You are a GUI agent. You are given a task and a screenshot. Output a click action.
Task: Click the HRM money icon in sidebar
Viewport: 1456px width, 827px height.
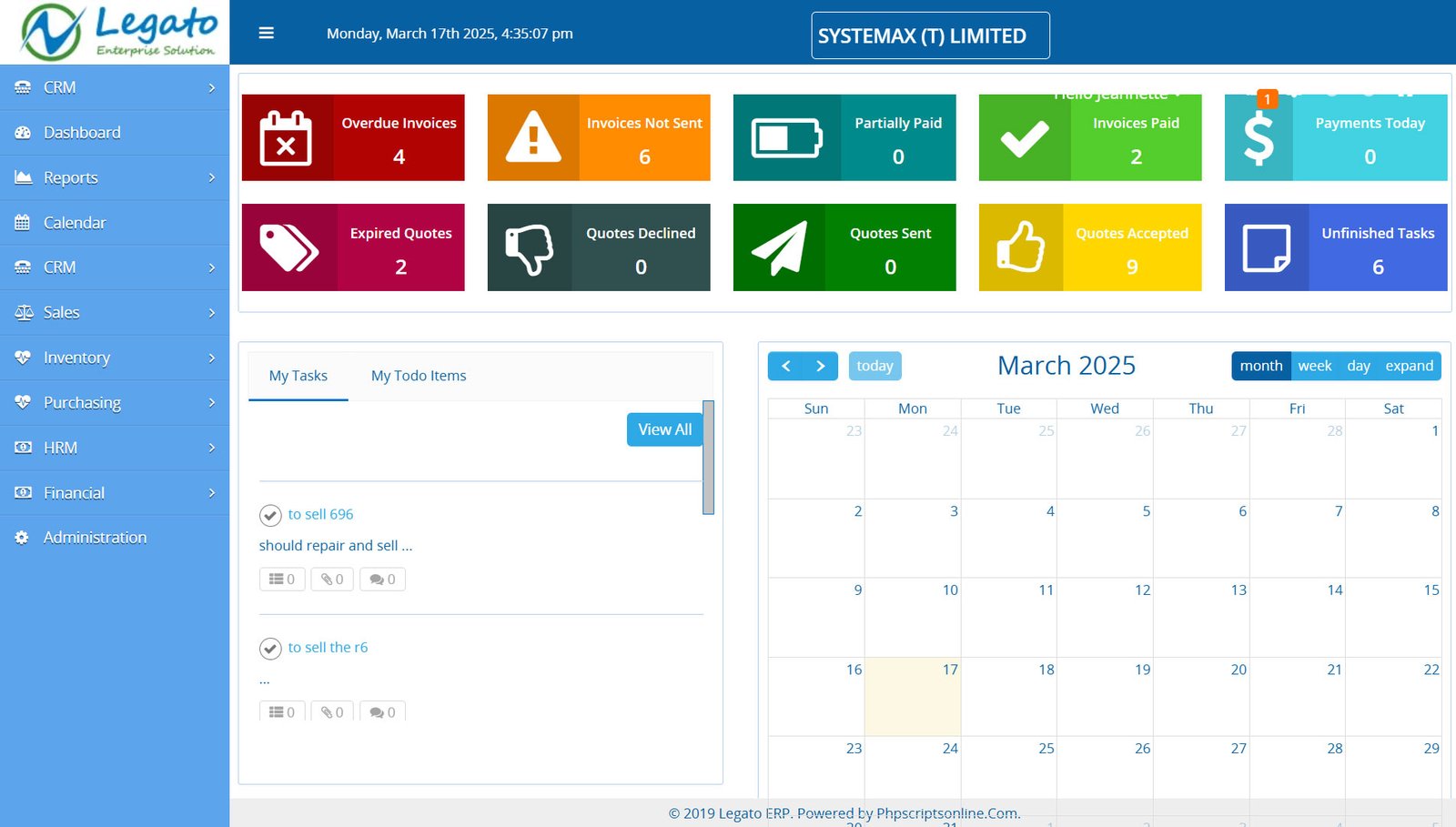pyautogui.click(x=23, y=448)
